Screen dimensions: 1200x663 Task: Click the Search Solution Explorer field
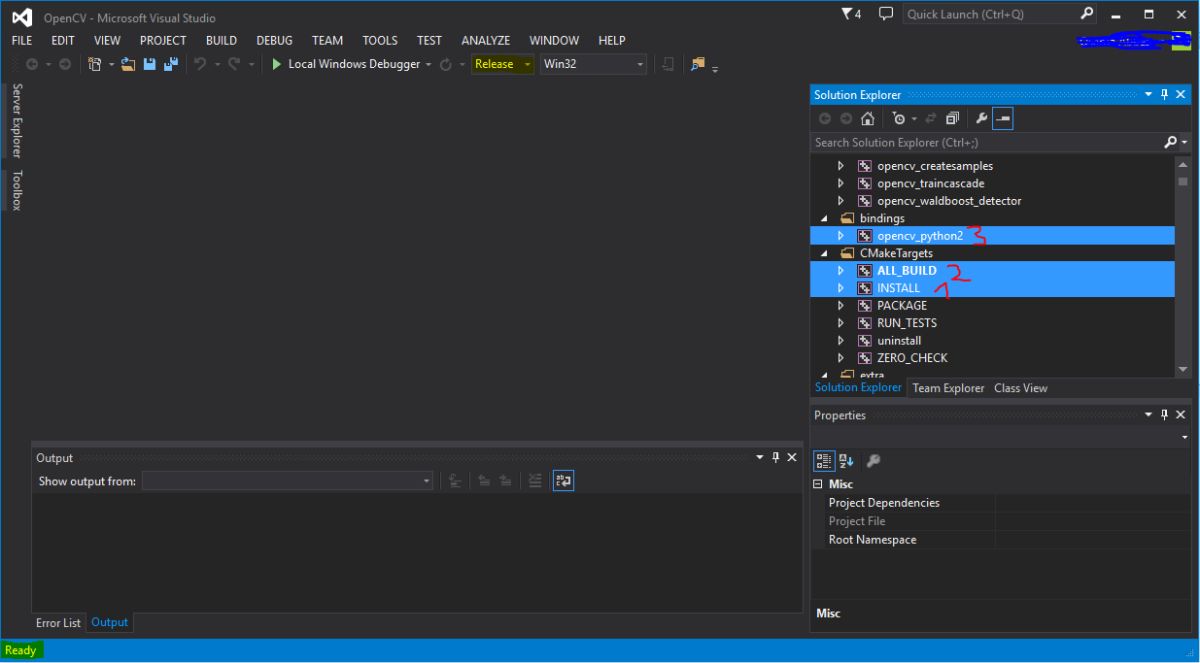tap(987, 143)
